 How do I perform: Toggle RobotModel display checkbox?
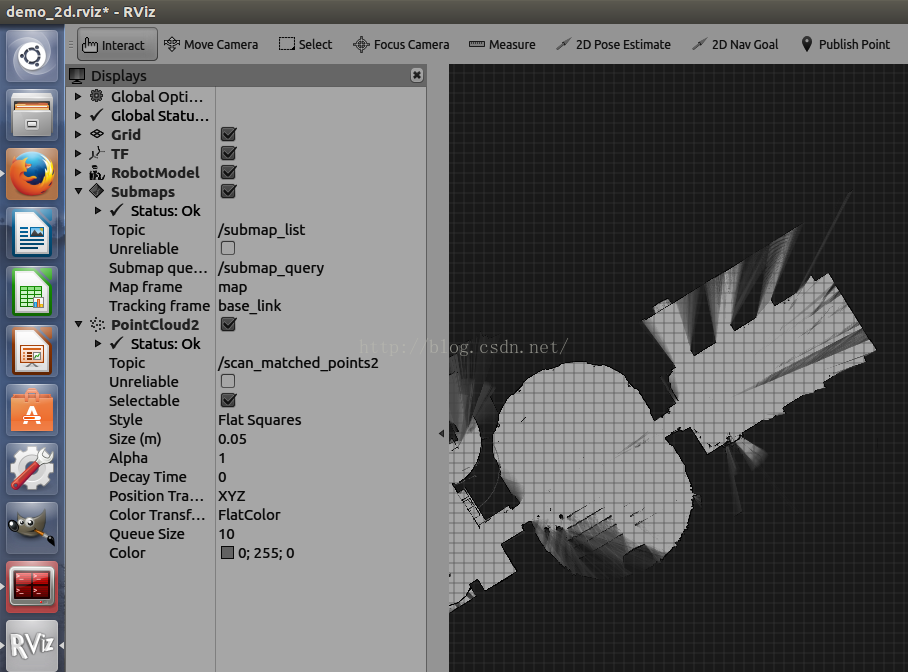[229, 173]
